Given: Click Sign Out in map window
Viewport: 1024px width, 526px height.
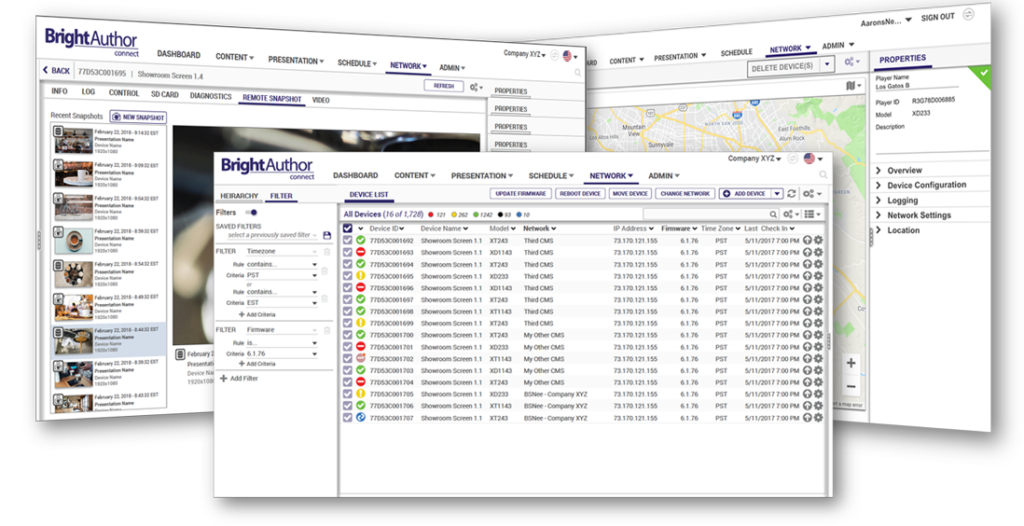Looking at the screenshot, I should [938, 18].
